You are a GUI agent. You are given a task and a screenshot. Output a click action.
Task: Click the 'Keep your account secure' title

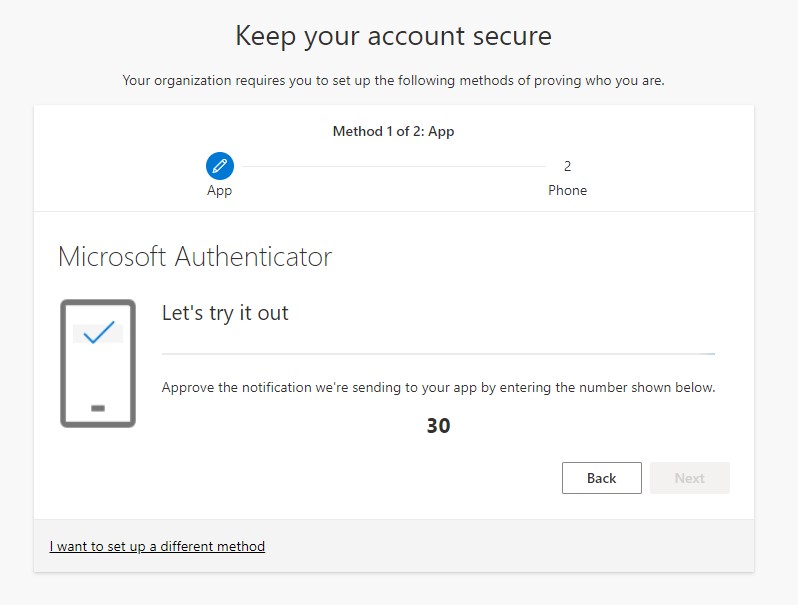(x=393, y=37)
